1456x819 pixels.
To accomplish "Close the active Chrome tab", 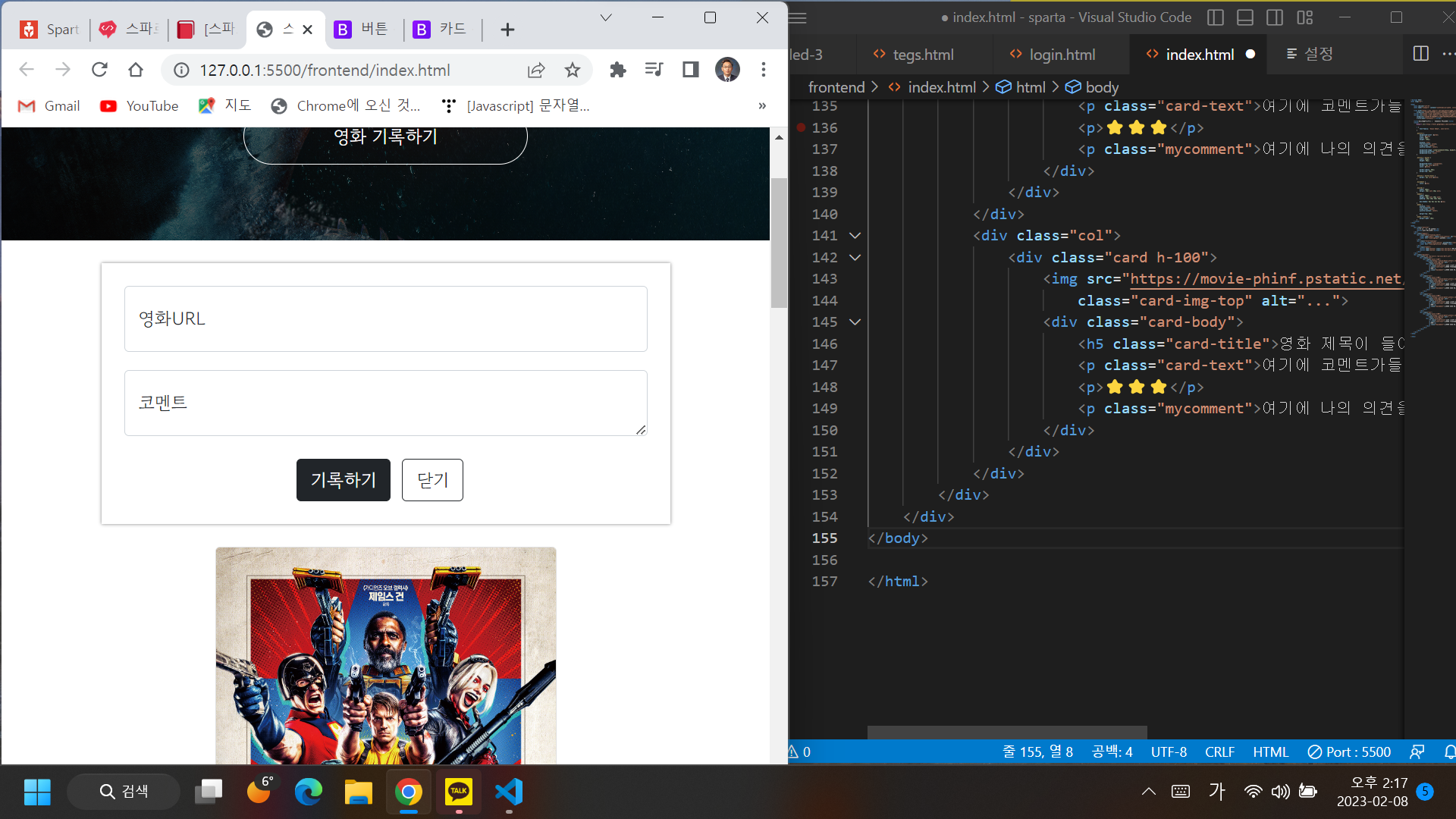I will [307, 30].
